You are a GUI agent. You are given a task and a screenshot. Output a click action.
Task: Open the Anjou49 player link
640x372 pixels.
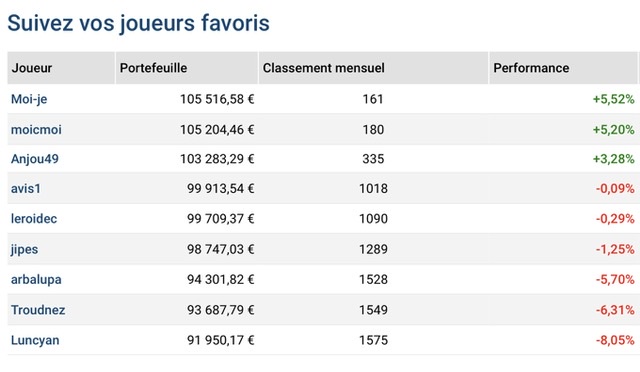(35, 159)
